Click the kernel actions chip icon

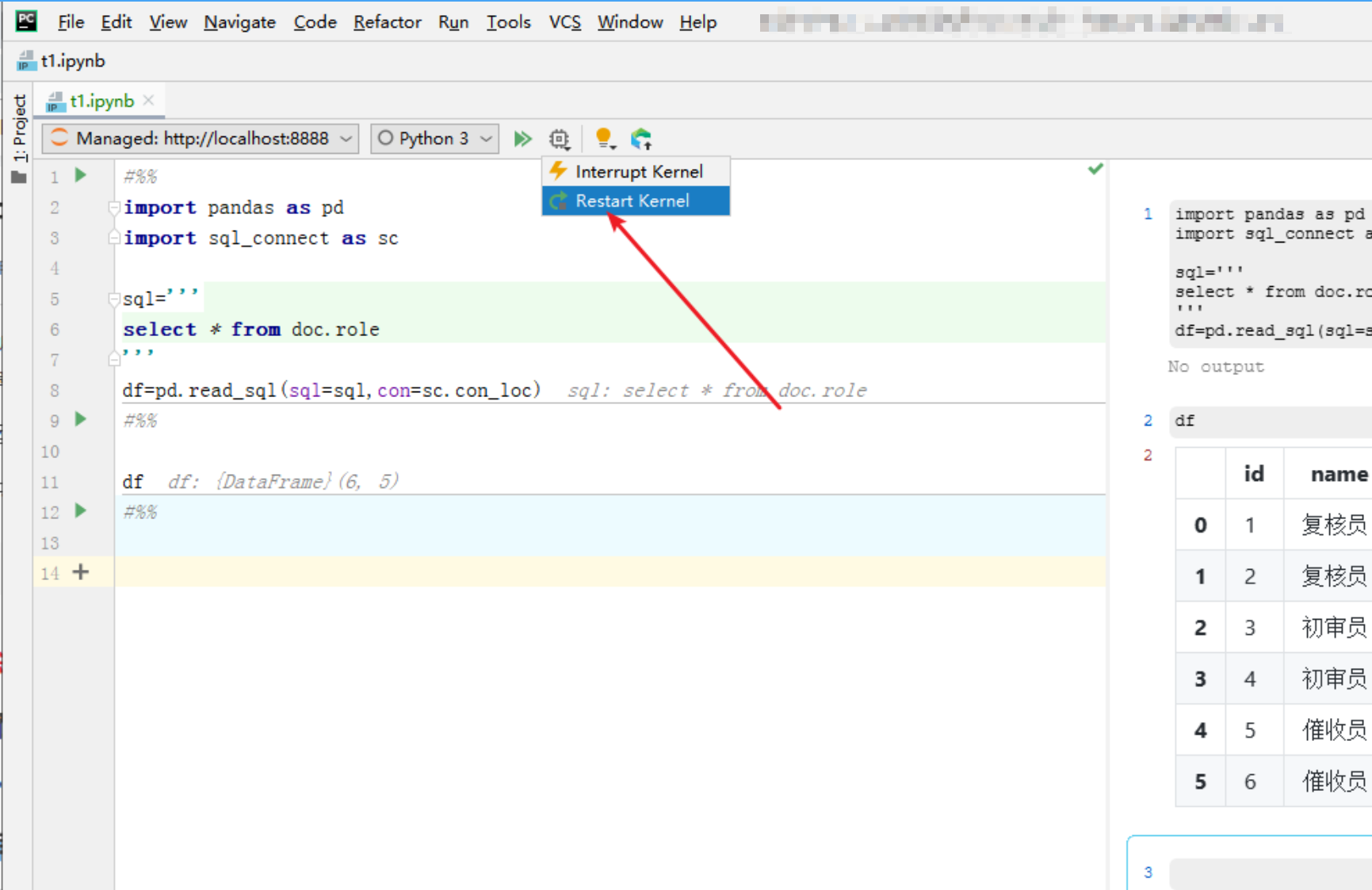[560, 139]
